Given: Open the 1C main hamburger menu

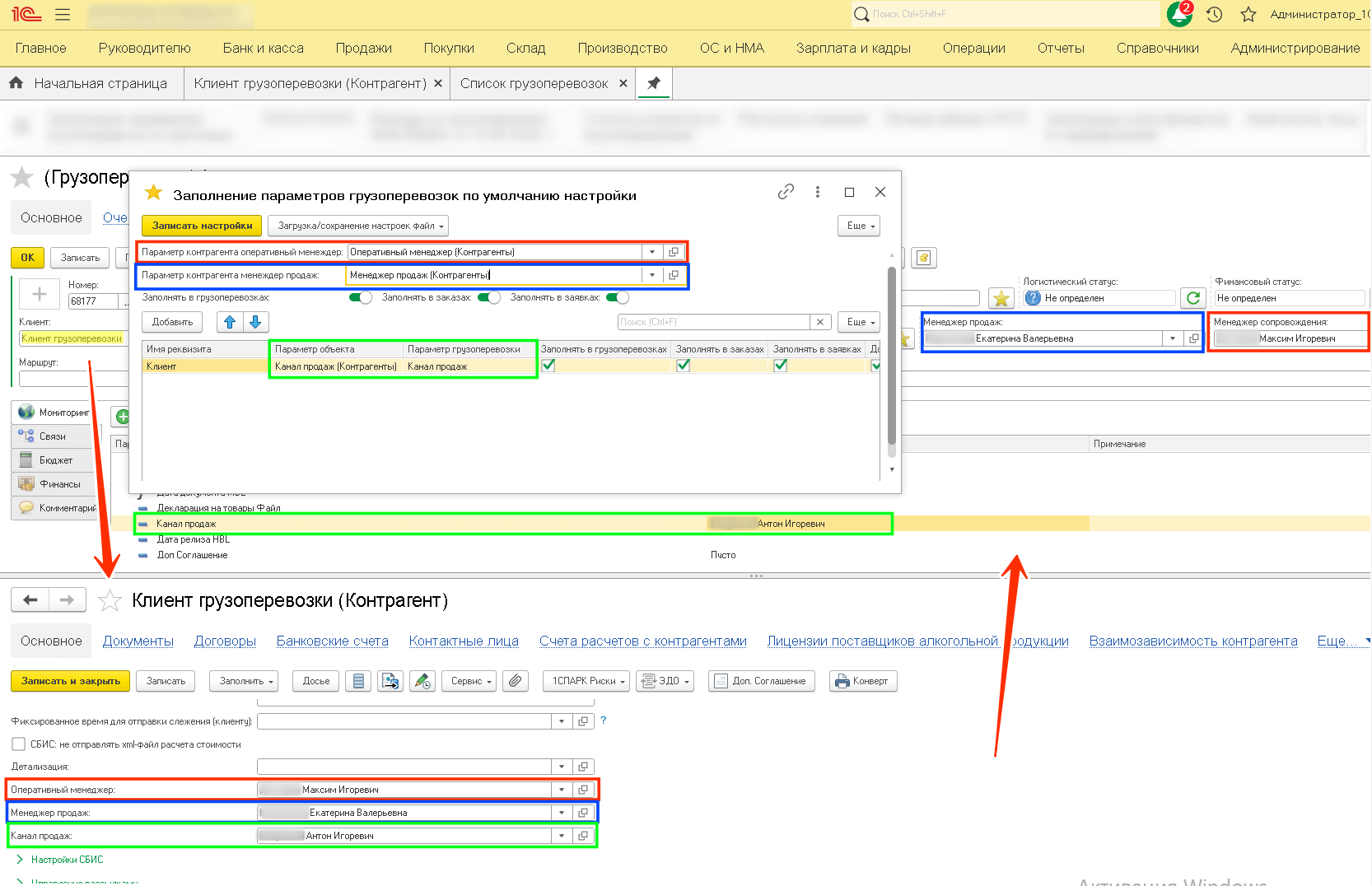Looking at the screenshot, I should [x=63, y=15].
